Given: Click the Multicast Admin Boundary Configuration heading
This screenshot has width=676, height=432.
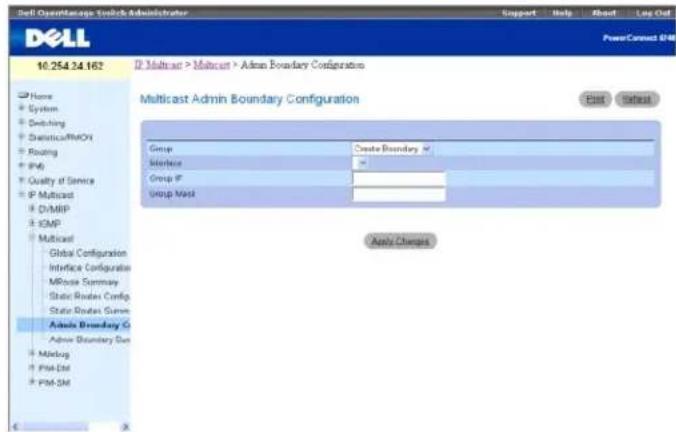Looking at the screenshot, I should click(250, 99).
